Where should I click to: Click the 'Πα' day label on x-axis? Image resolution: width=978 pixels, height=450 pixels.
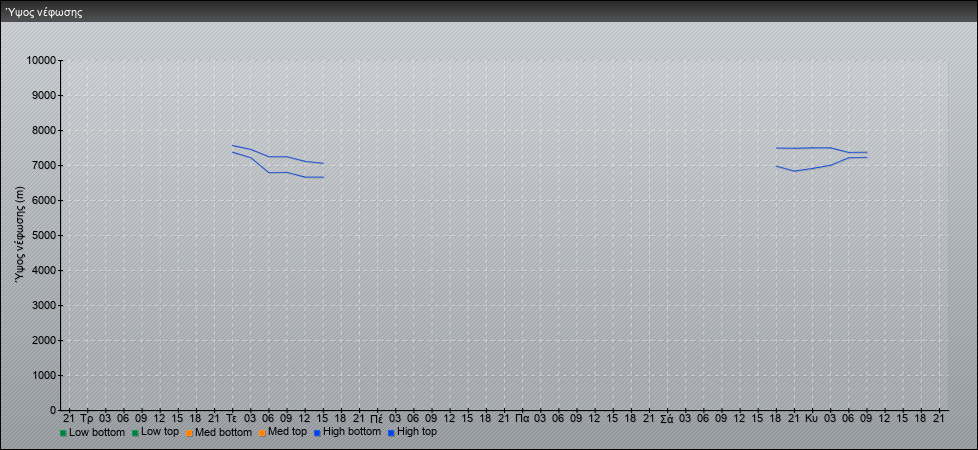point(522,419)
